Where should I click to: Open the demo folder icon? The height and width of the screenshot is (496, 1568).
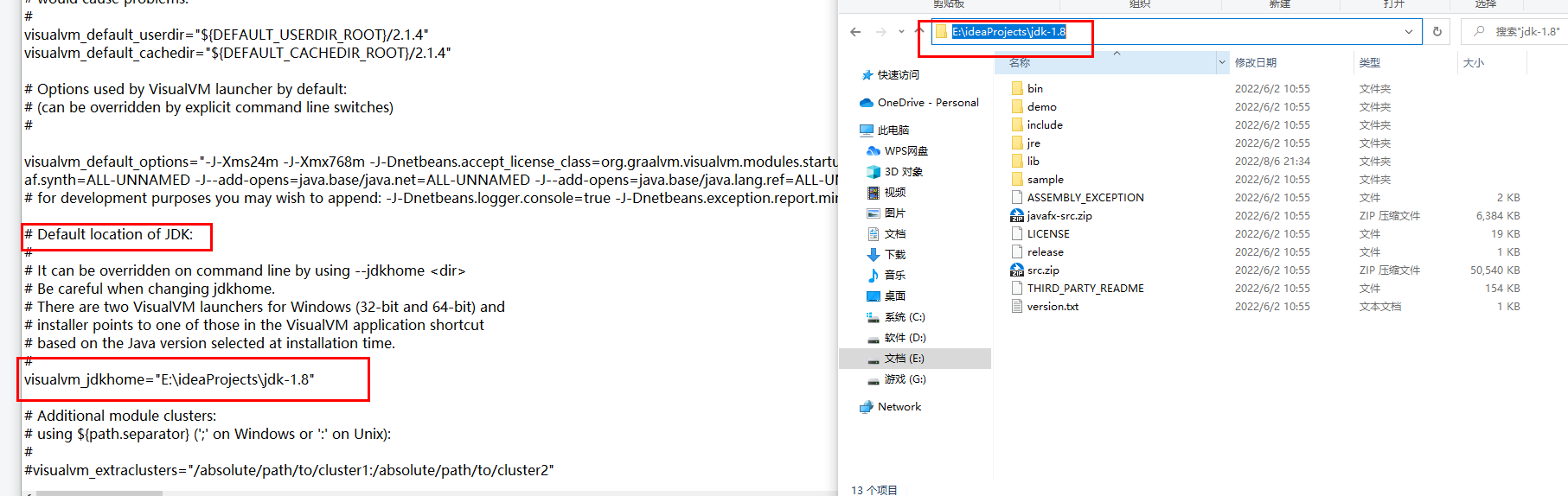pyautogui.click(x=1017, y=106)
